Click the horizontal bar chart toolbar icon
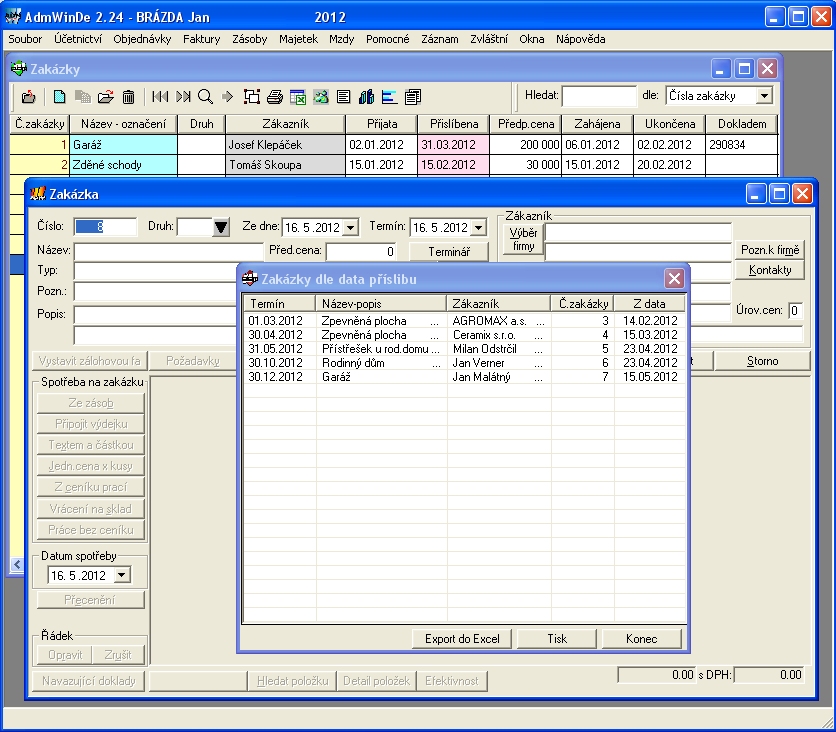The height and width of the screenshot is (732, 836). (390, 96)
